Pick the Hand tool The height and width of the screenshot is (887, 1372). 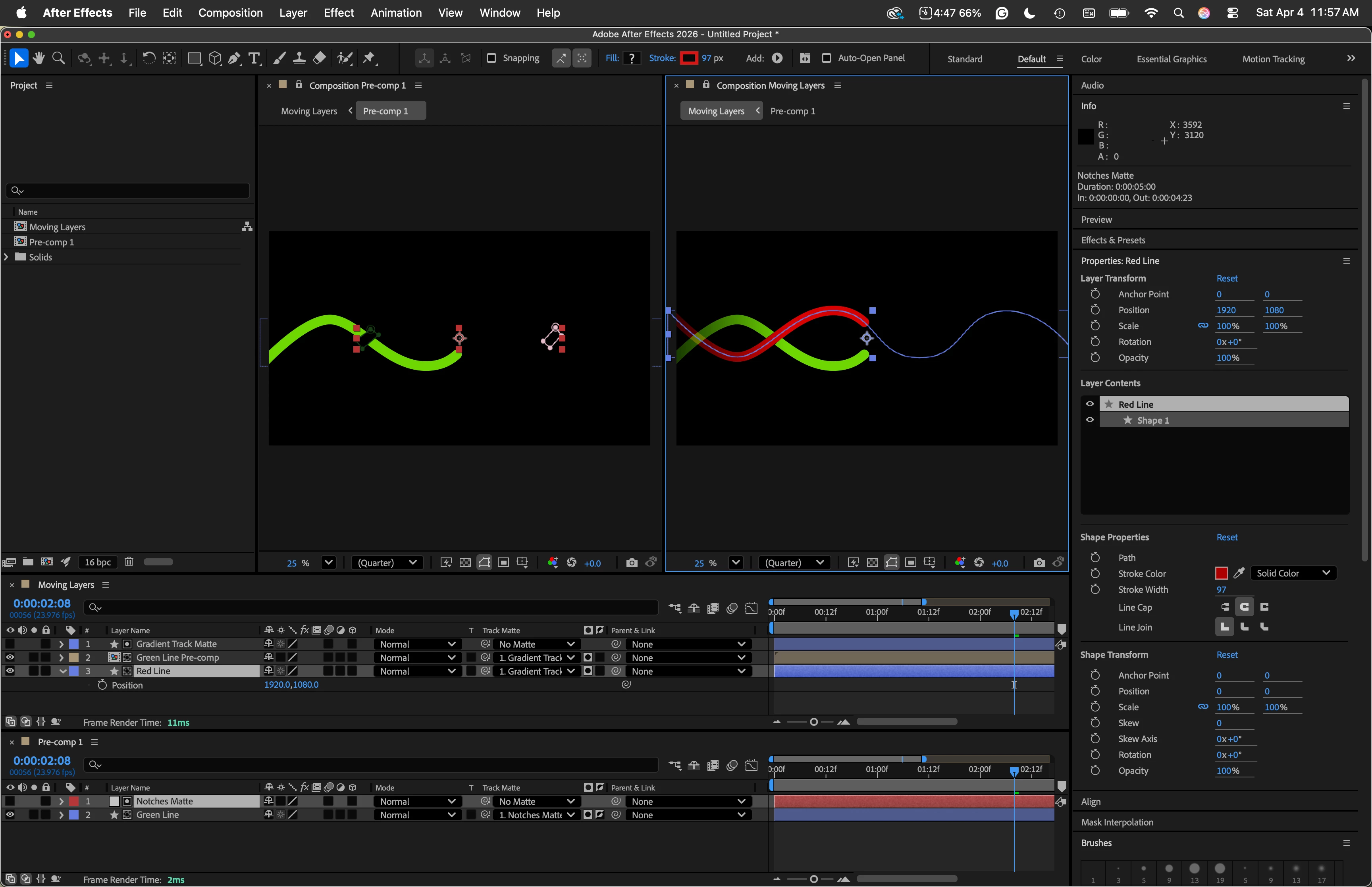coord(39,58)
